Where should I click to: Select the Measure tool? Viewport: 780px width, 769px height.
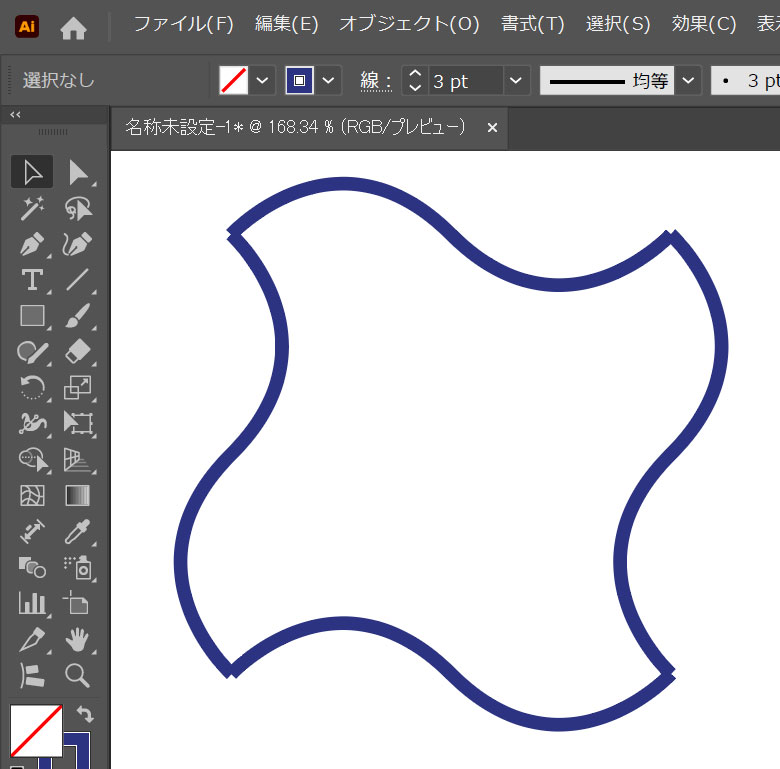[x=32, y=531]
